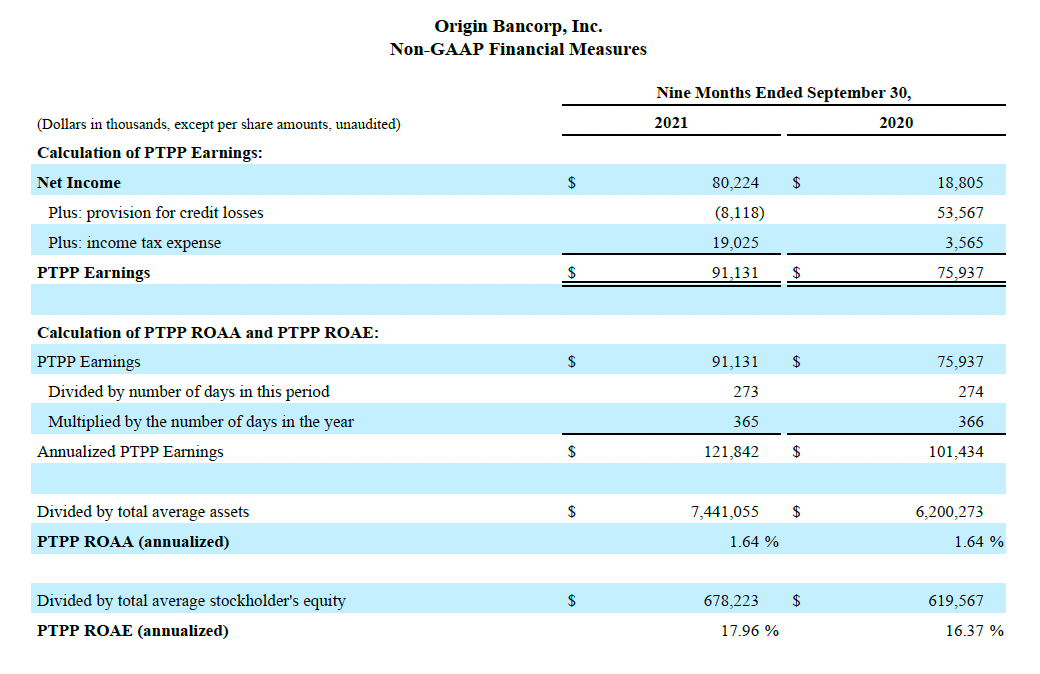Click the 2021 PTPP ROAA value 1.64 %

coord(754,542)
